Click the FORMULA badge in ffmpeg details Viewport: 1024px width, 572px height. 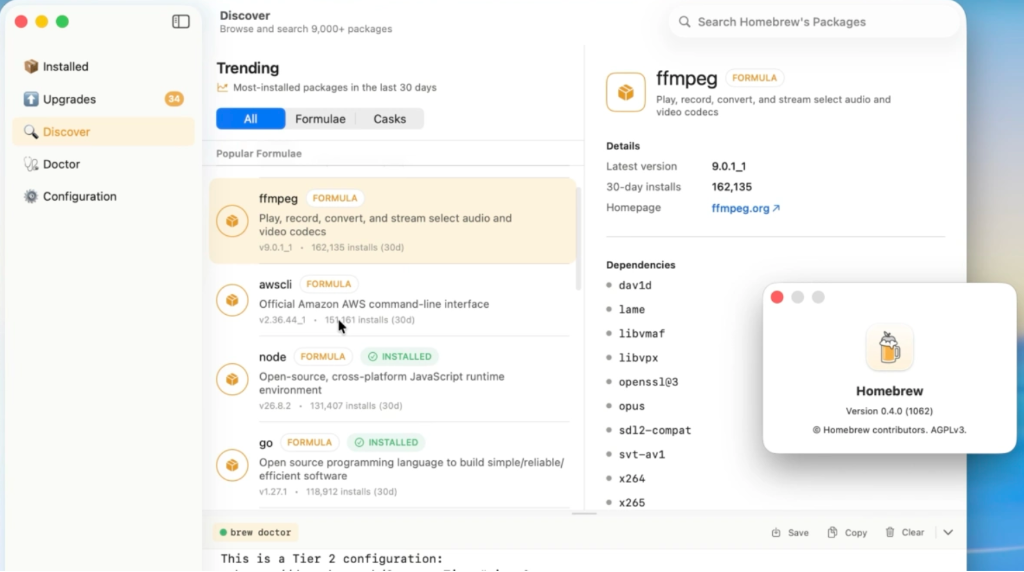click(x=754, y=78)
